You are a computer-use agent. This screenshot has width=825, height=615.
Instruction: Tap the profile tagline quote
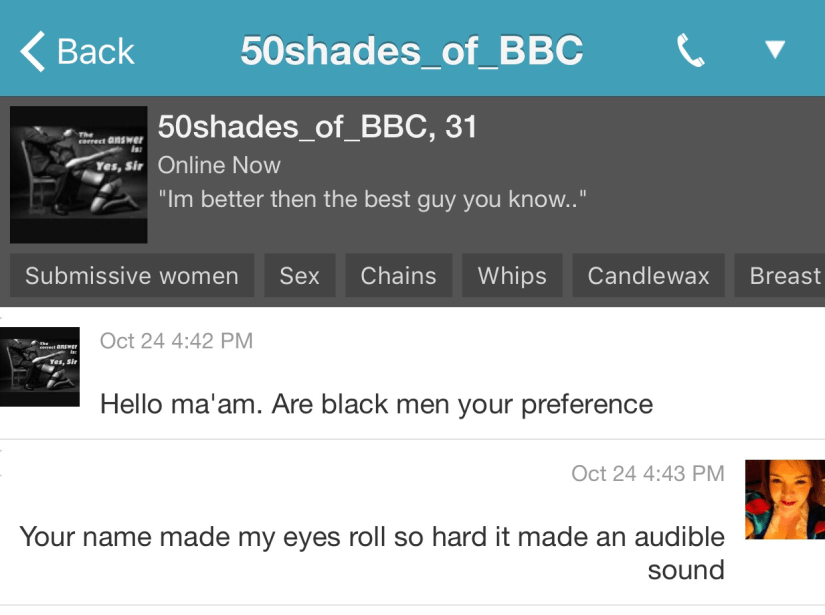(x=372, y=199)
